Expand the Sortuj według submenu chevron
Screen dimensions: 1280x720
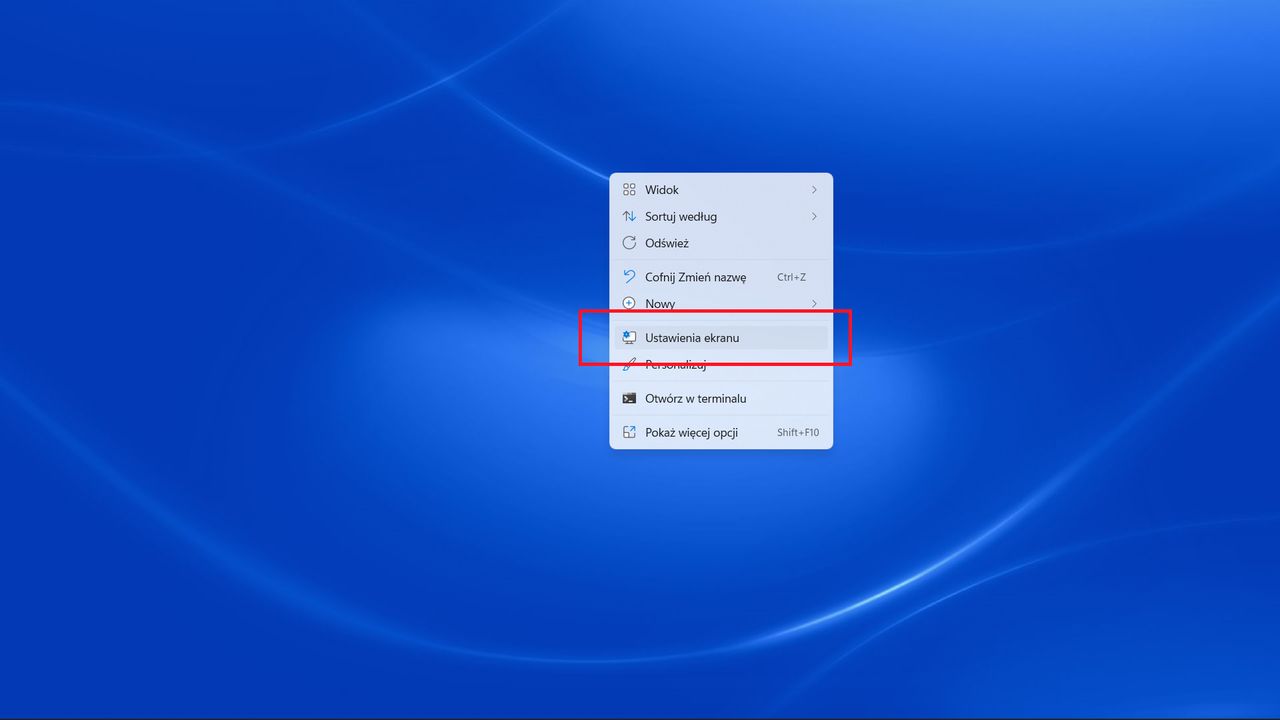tap(814, 216)
